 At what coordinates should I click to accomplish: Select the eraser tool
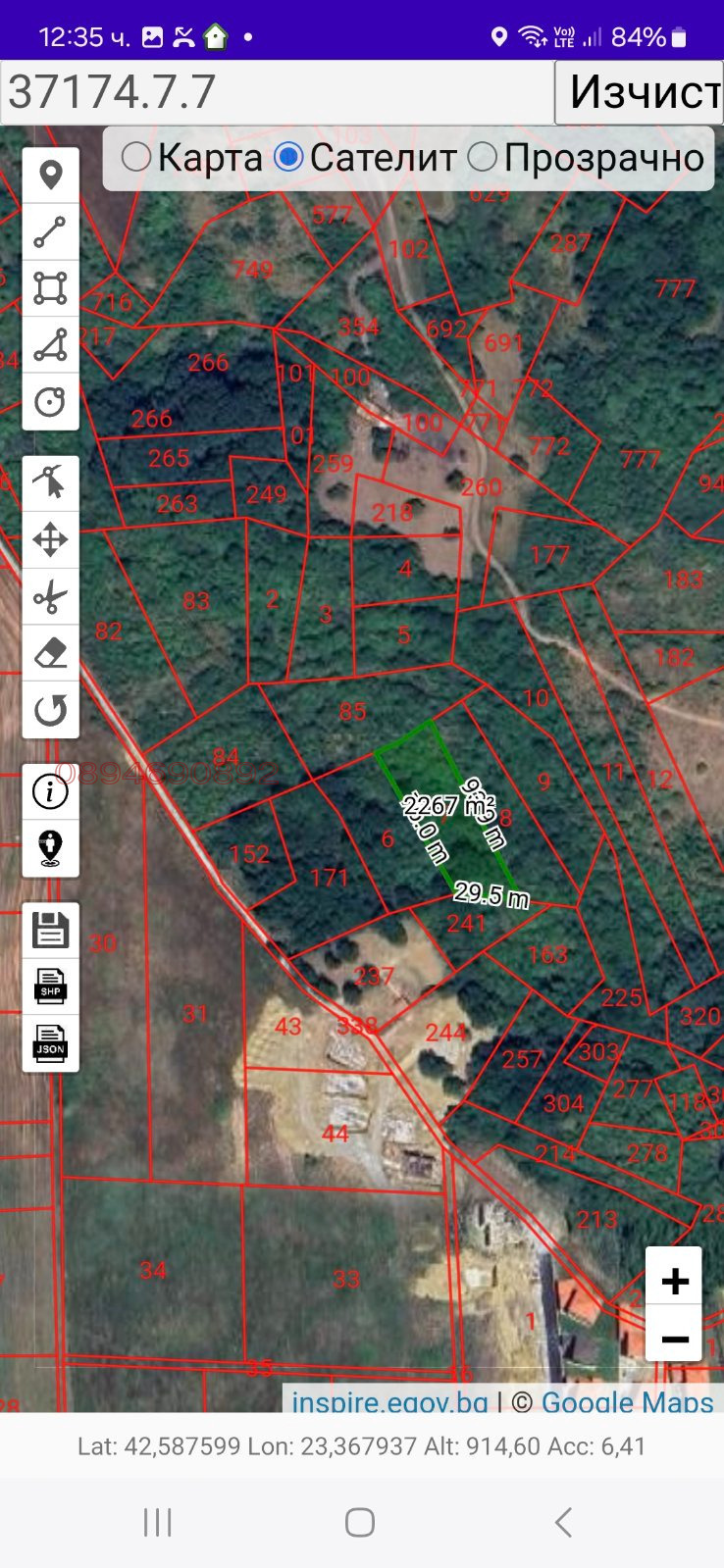(50, 653)
